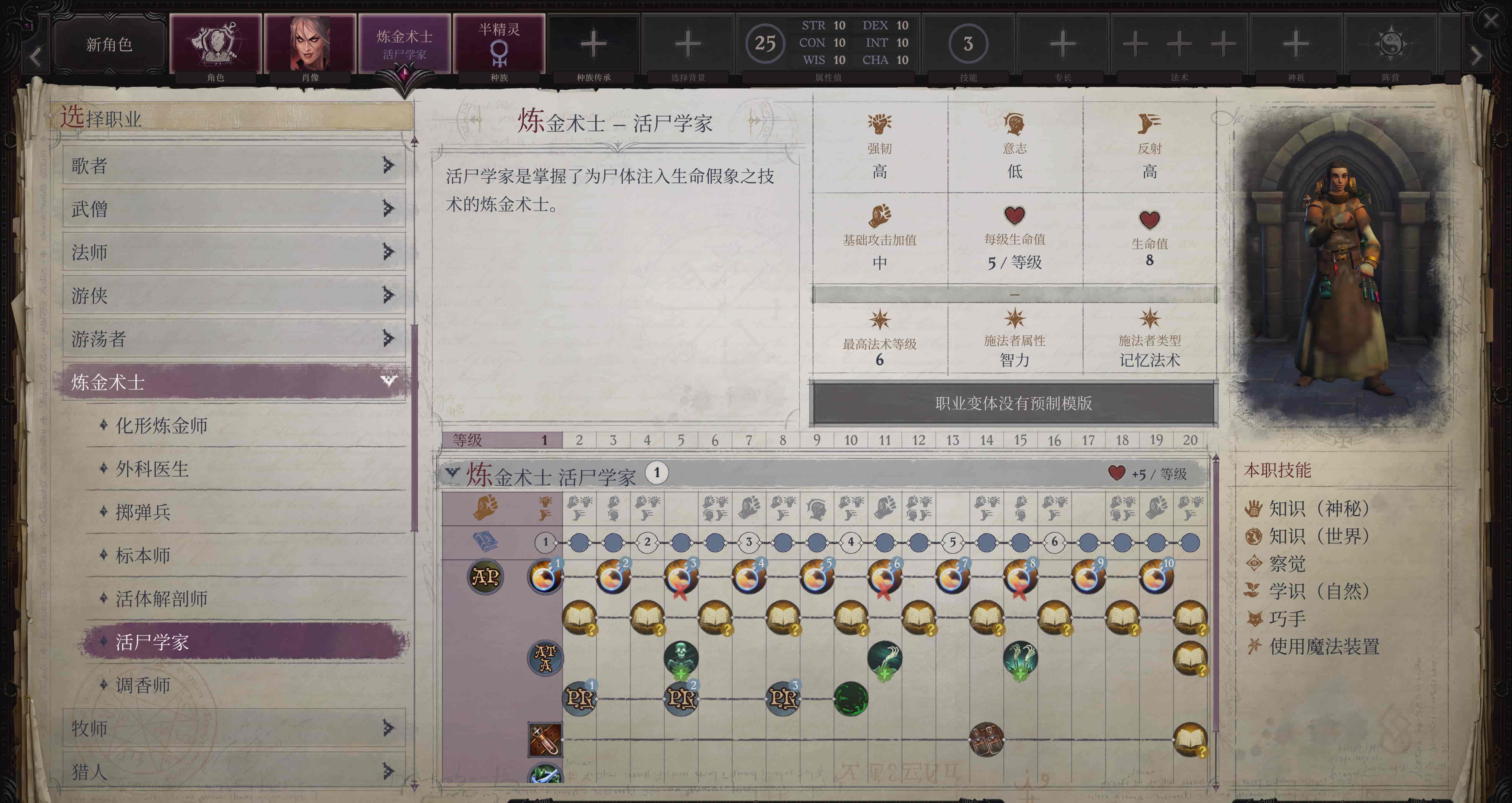Click the PR icon numbered 2
This screenshot has height=803, width=1512.
click(682, 698)
